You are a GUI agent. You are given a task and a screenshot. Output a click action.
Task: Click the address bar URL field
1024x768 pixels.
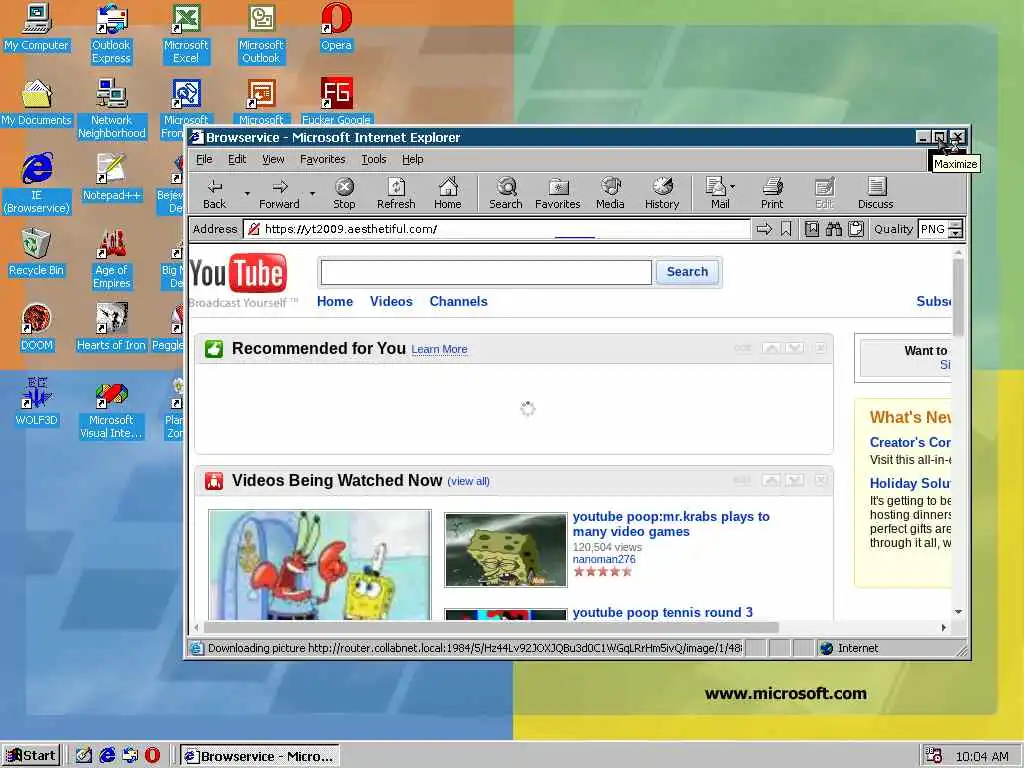point(496,229)
